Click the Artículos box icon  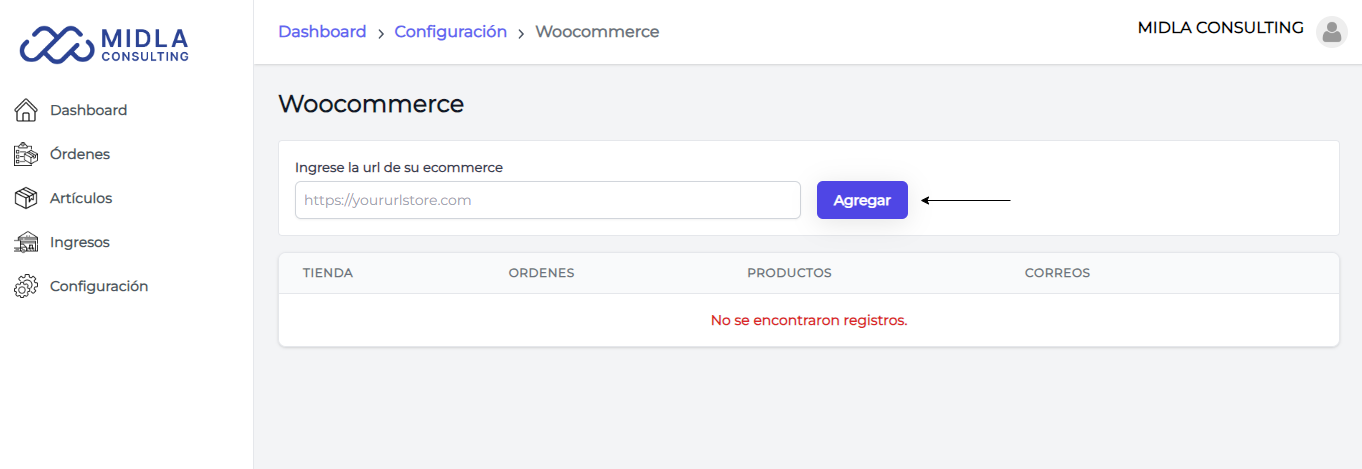coord(26,198)
